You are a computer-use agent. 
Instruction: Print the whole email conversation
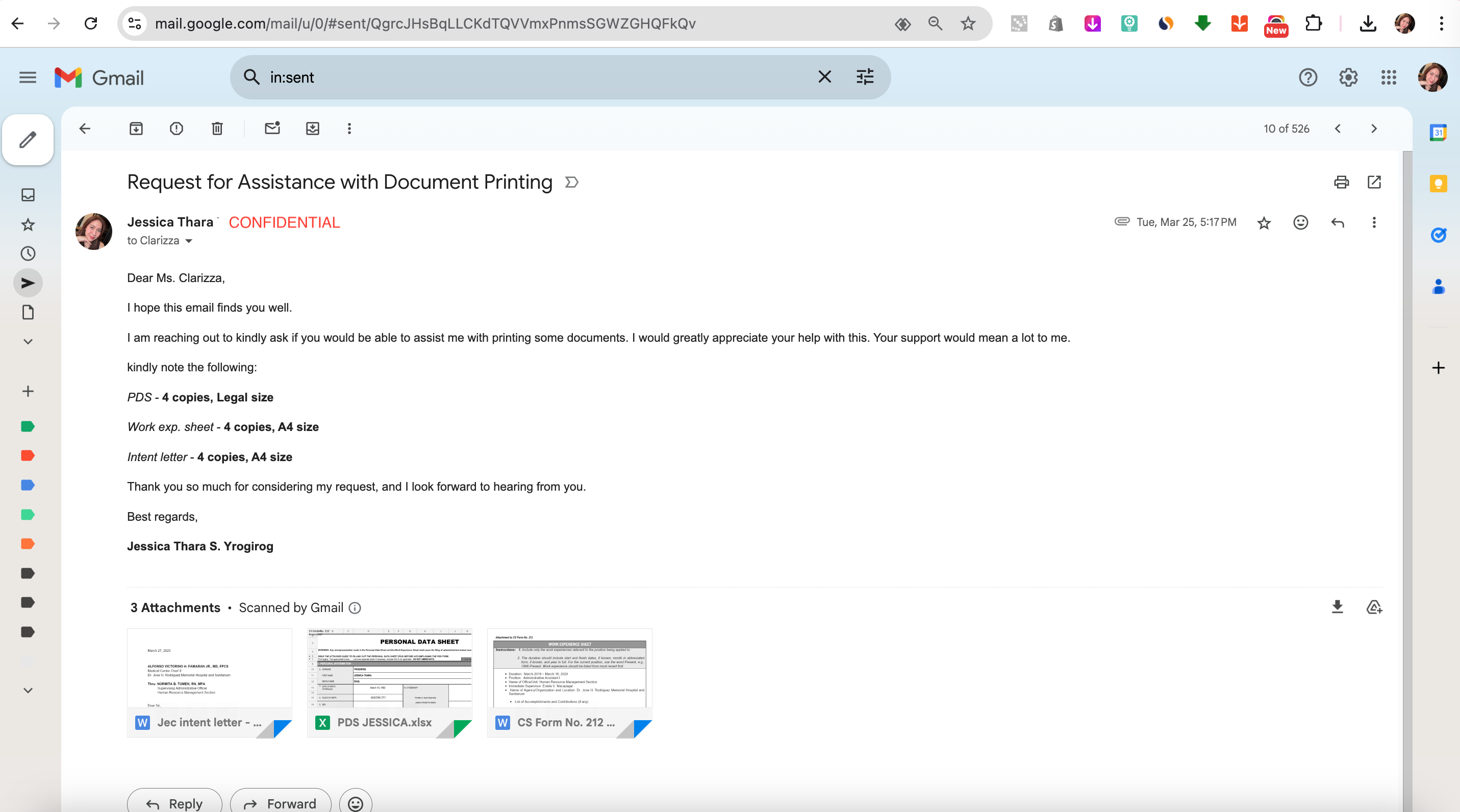pos(1341,182)
